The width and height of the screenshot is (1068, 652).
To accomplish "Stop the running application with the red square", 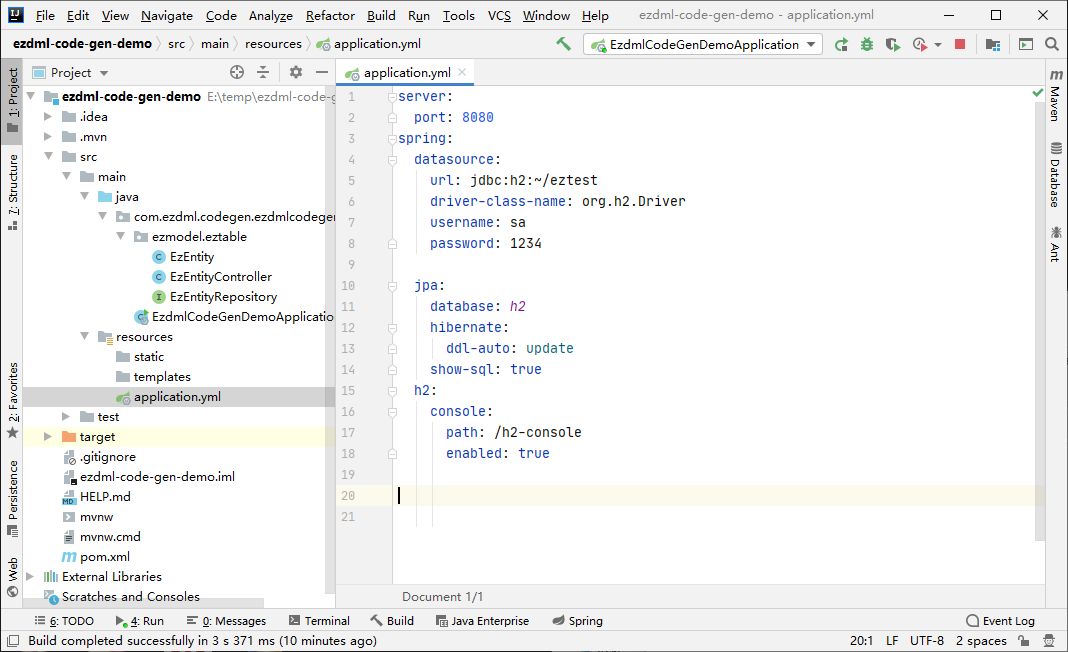I will (x=960, y=44).
